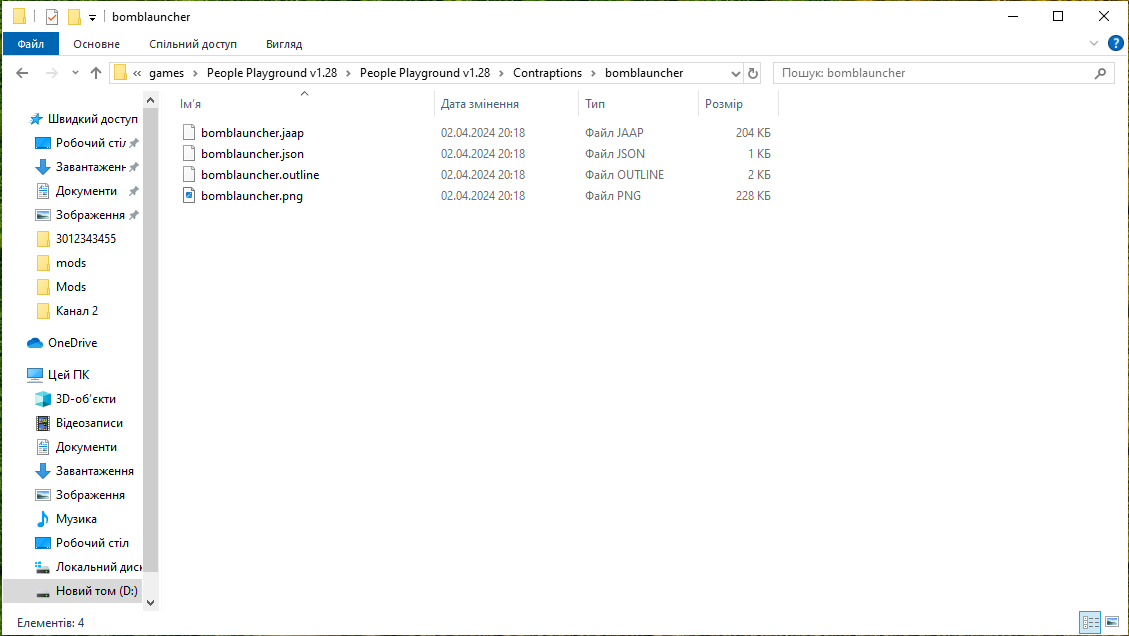Viewport: 1129px width, 636px height.
Task: Sort files by the Ім'я column
Action: pos(305,104)
